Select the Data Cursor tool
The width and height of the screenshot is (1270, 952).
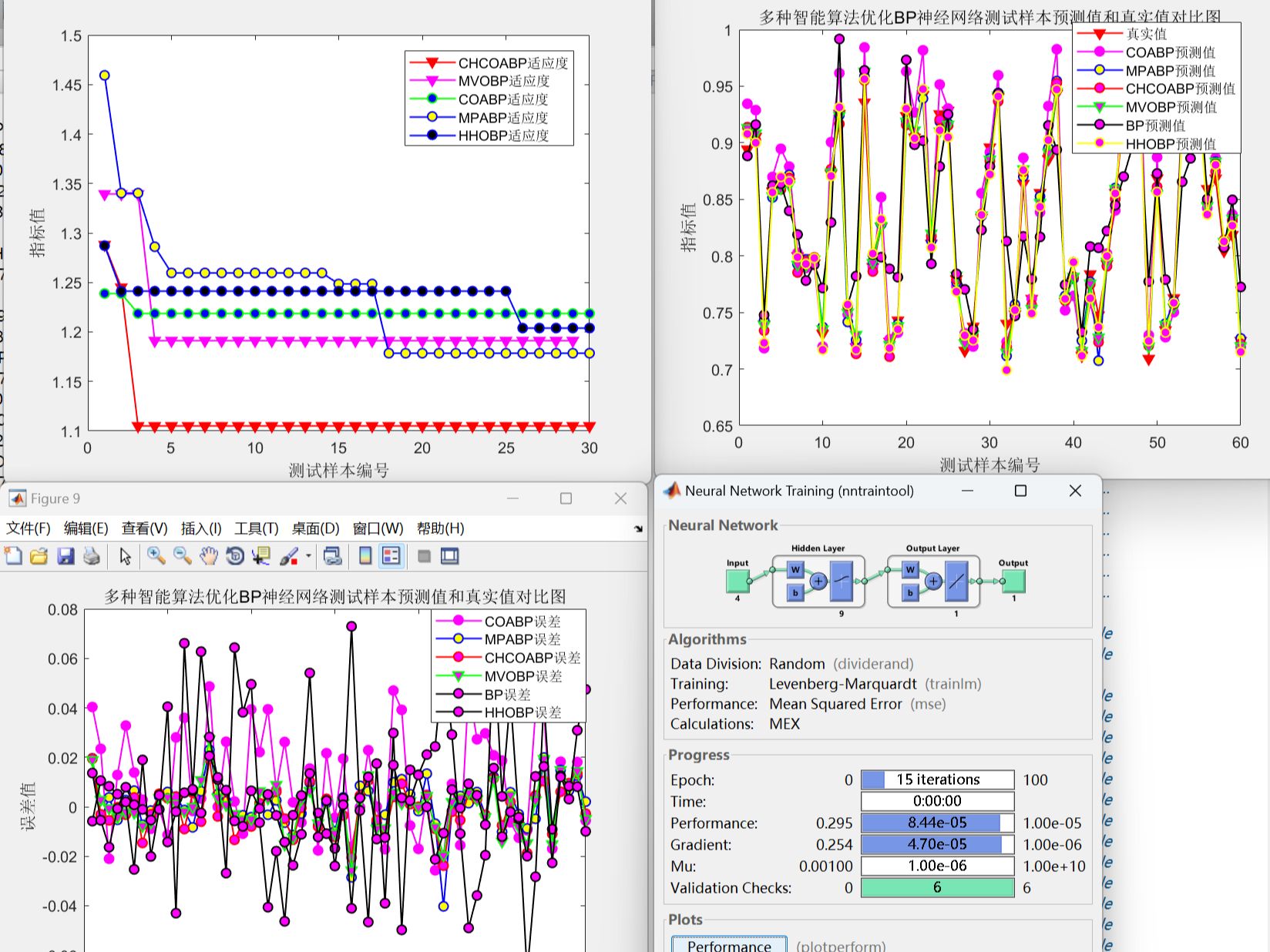(261, 556)
